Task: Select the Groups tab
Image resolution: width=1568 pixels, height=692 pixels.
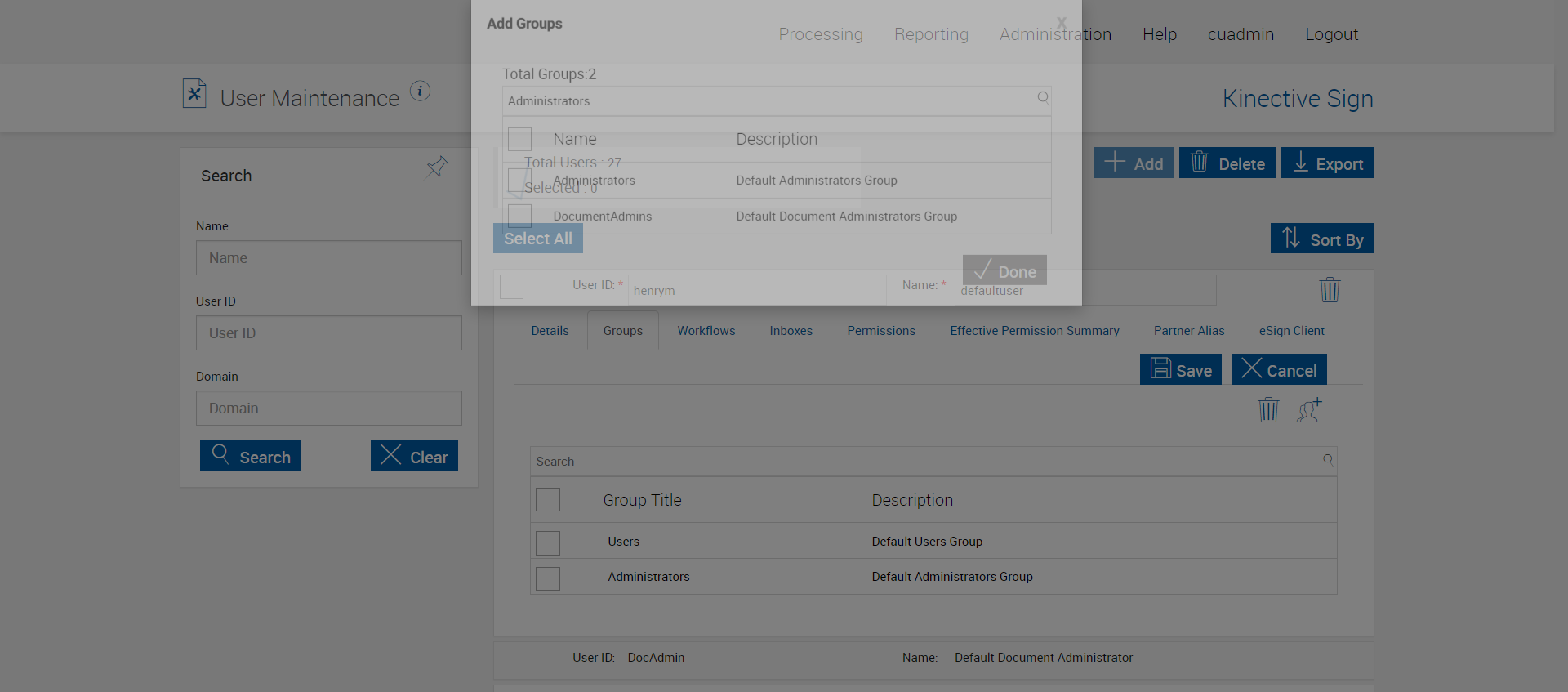Action: [623, 331]
